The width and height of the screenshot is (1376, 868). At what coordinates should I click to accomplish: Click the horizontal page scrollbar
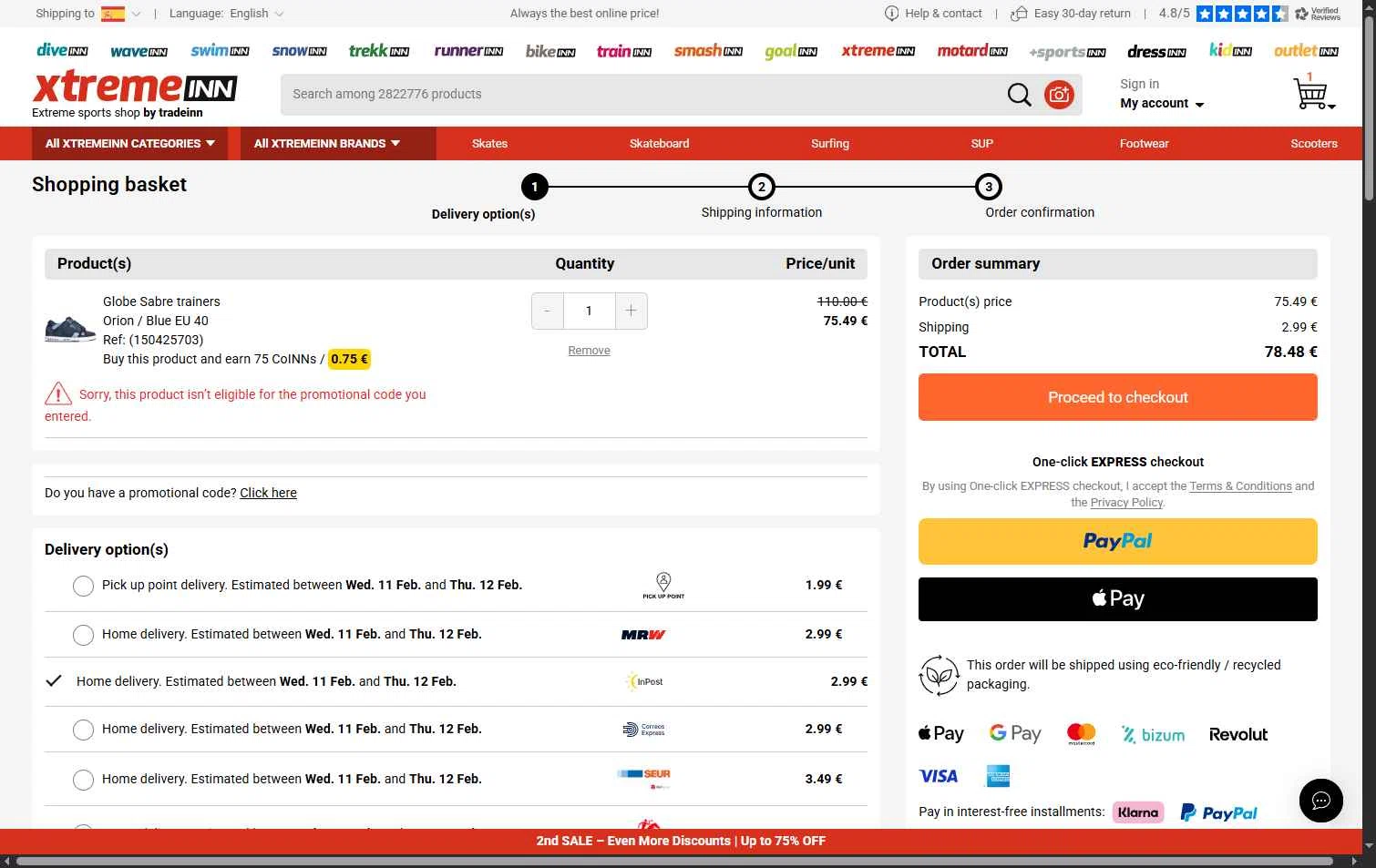tap(674, 861)
